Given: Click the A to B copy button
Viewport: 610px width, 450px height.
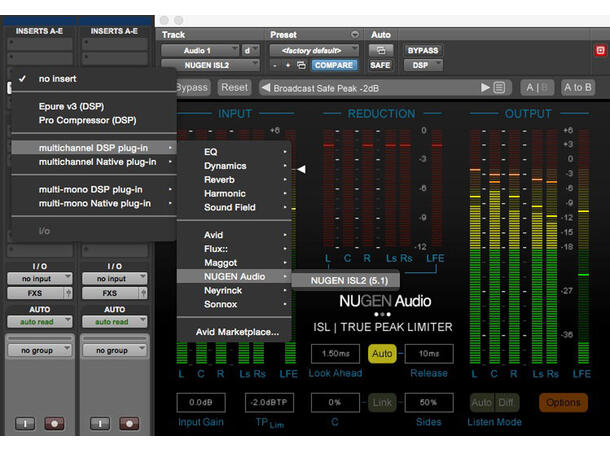Looking at the screenshot, I should (578, 88).
